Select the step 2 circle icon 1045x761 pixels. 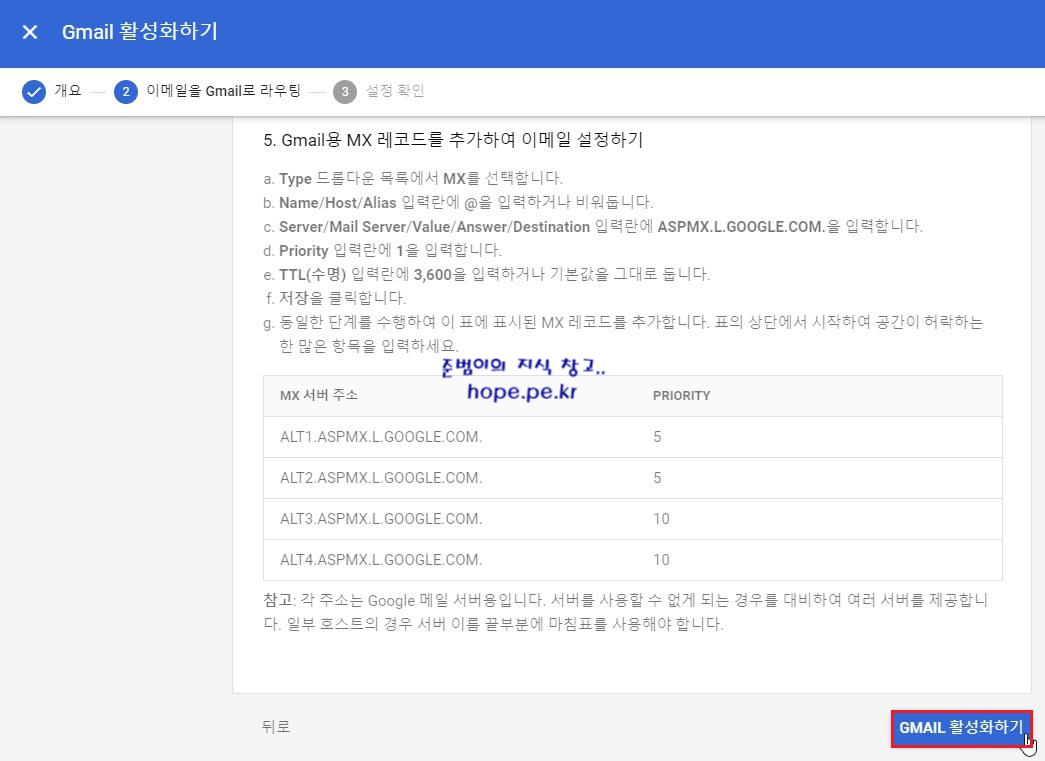tap(126, 91)
